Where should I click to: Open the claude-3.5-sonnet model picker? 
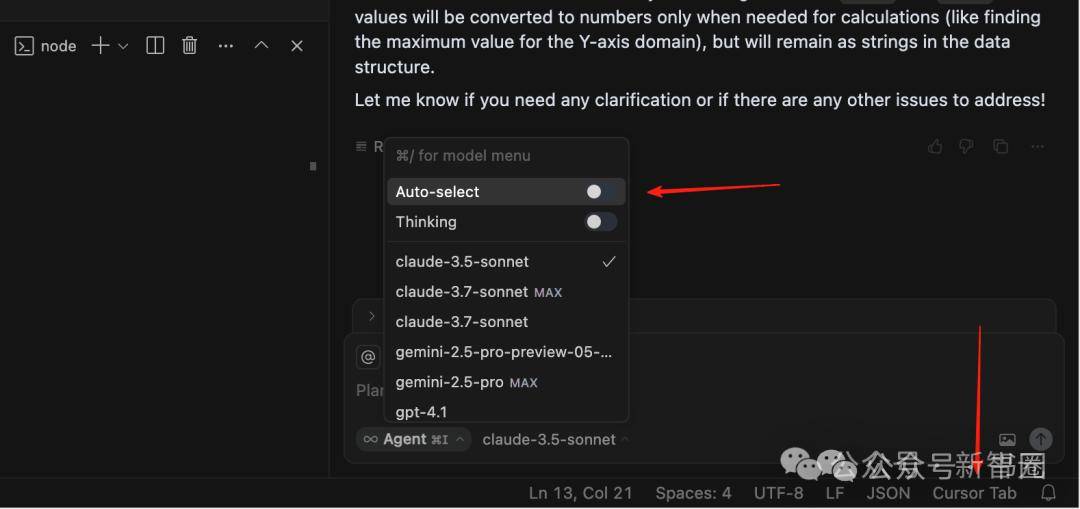click(x=555, y=439)
